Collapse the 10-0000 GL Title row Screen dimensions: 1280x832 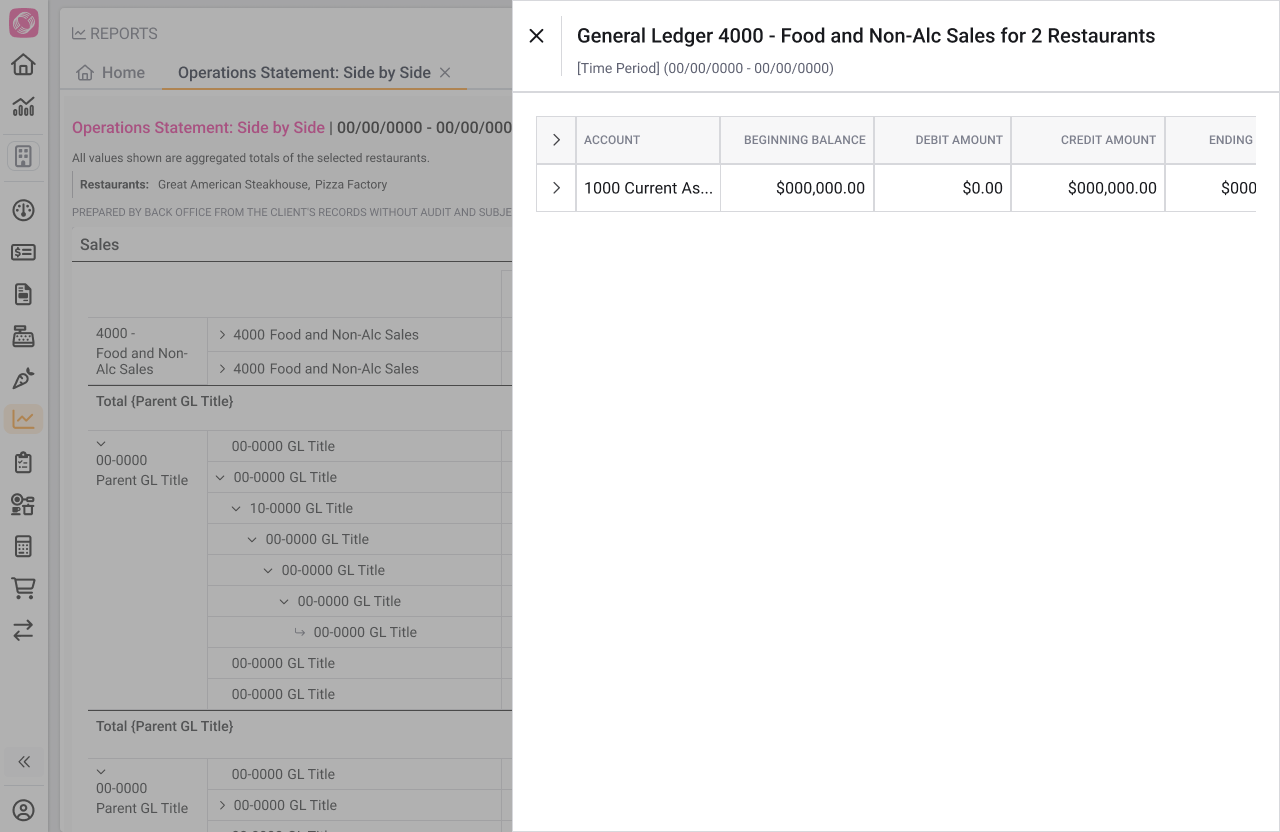tap(236, 508)
